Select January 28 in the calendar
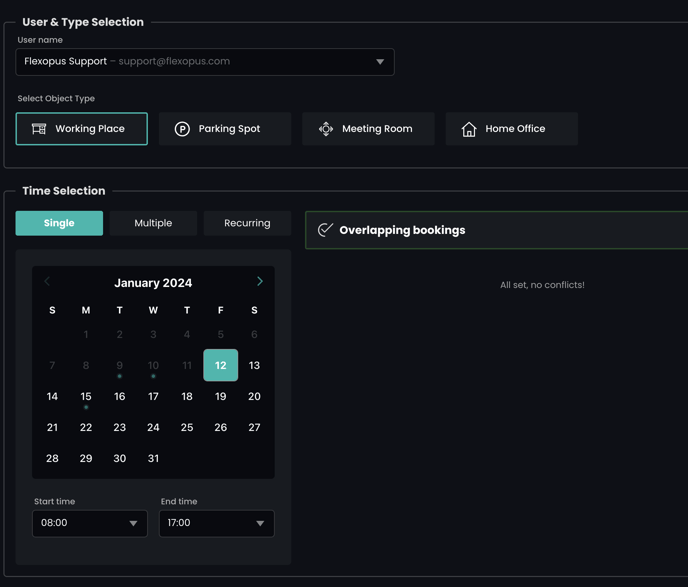Screen dimensions: 688x587 click(x=52, y=458)
